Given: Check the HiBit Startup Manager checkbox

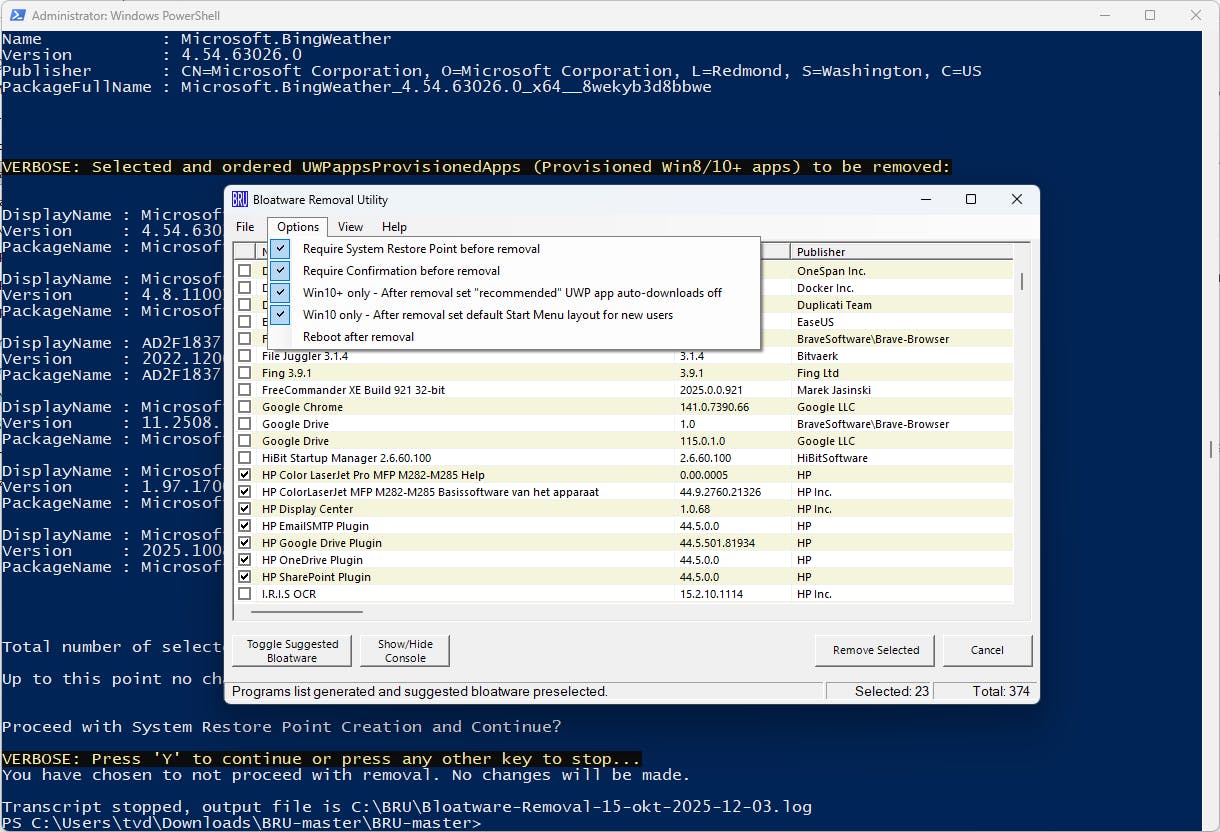Looking at the screenshot, I should pos(245,458).
